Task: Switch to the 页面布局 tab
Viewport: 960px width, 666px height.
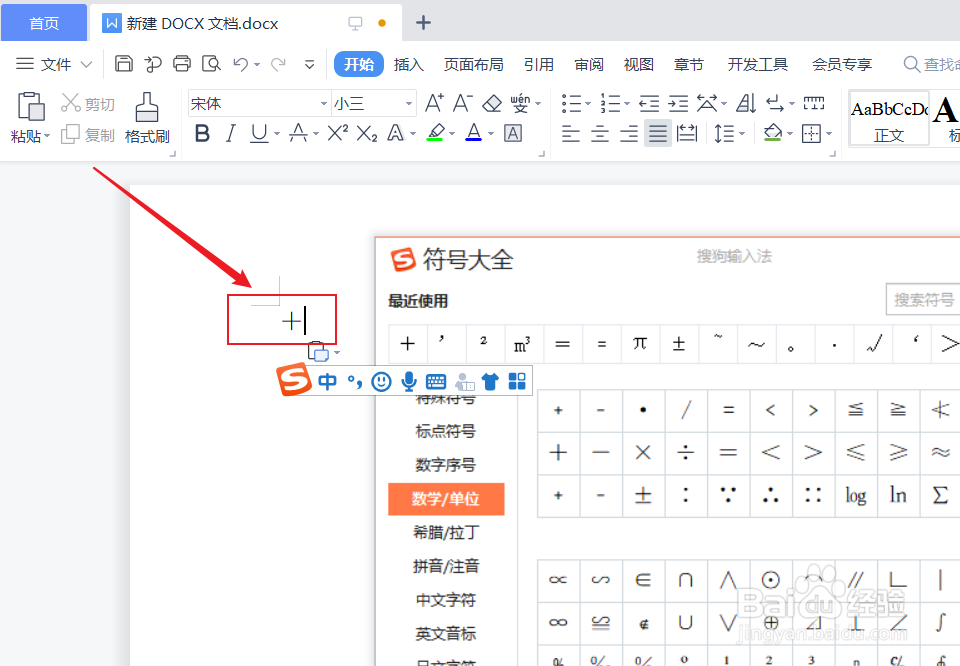Action: (473, 64)
